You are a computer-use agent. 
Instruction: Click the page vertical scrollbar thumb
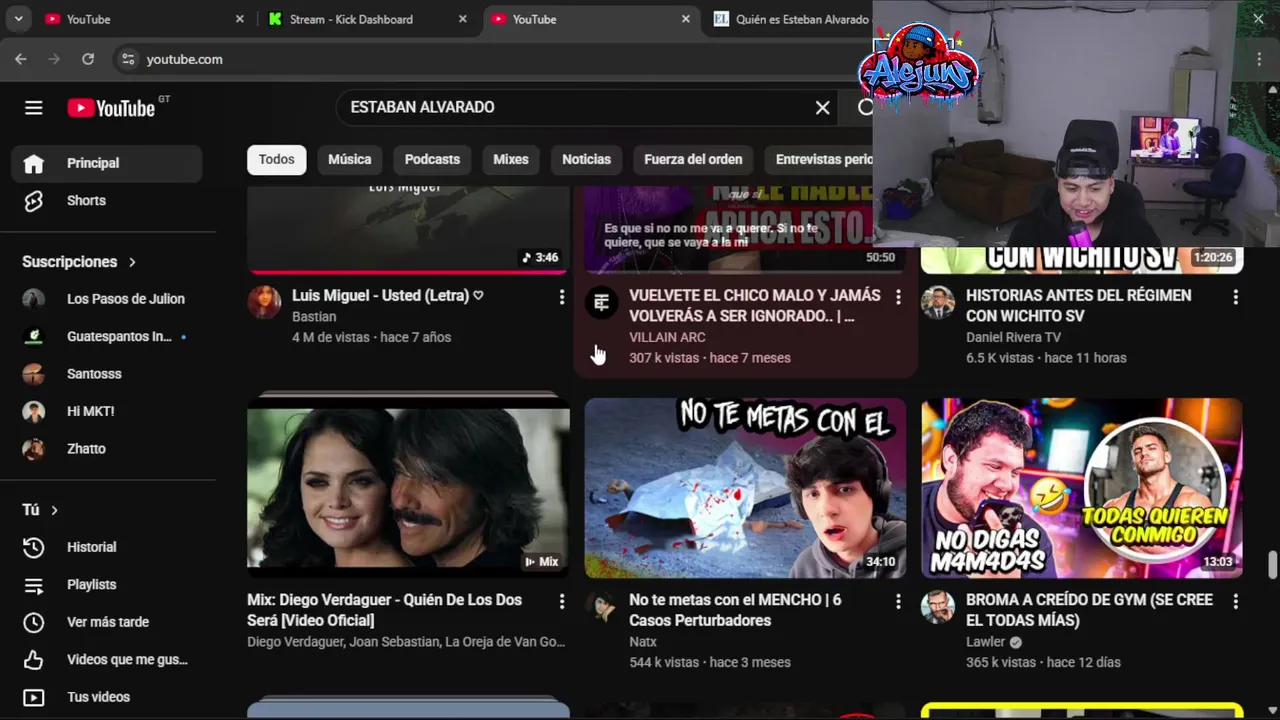point(1273,564)
